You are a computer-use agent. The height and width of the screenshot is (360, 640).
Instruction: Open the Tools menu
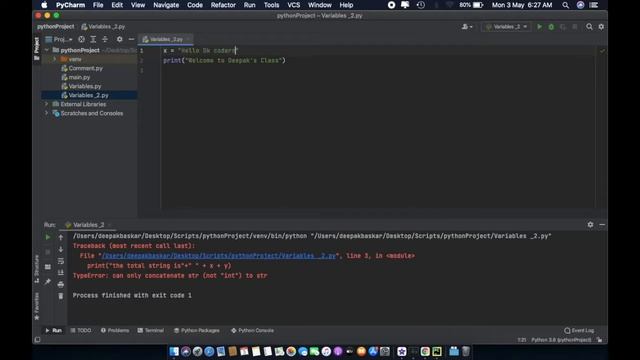(x=271, y=5)
